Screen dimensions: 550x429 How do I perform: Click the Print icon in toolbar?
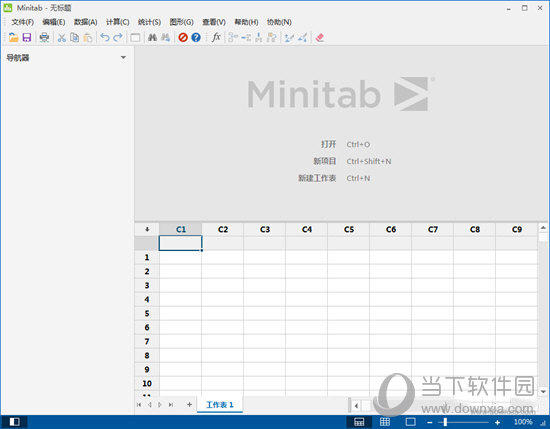pos(44,37)
